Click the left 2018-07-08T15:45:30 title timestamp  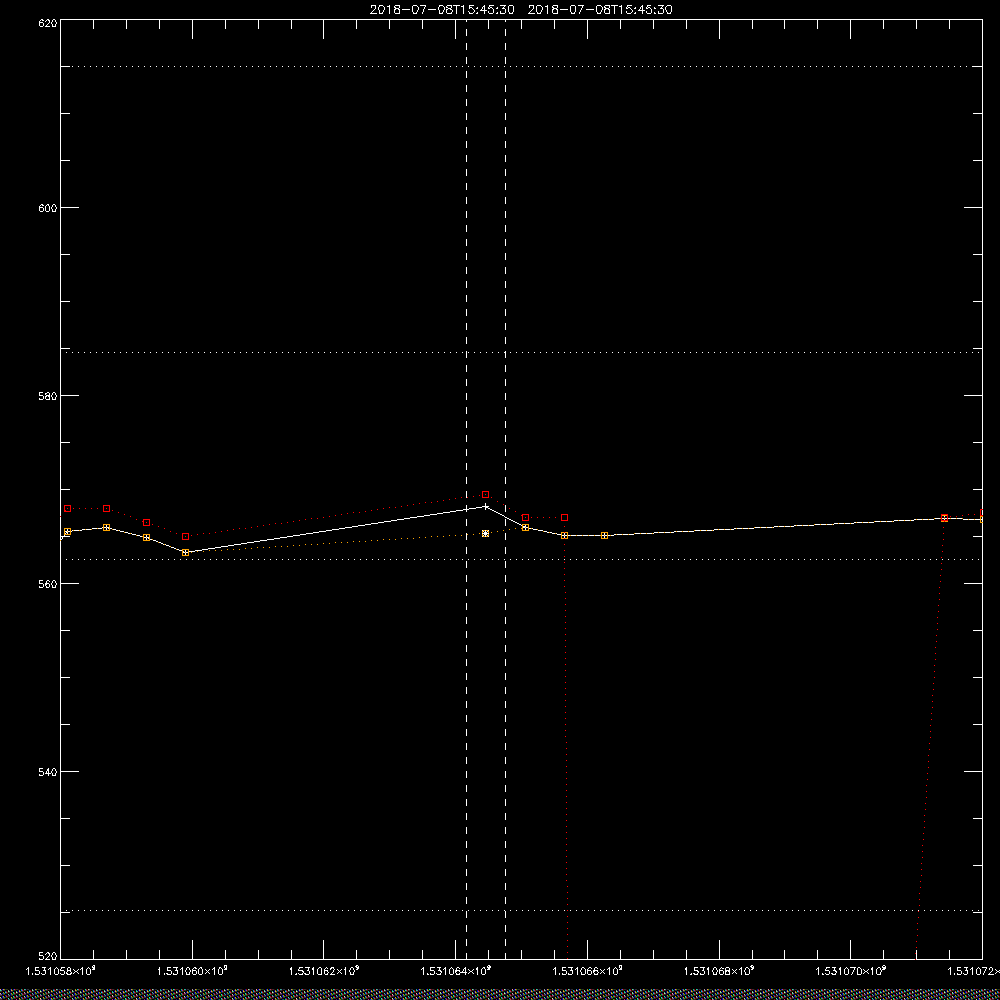442,10
